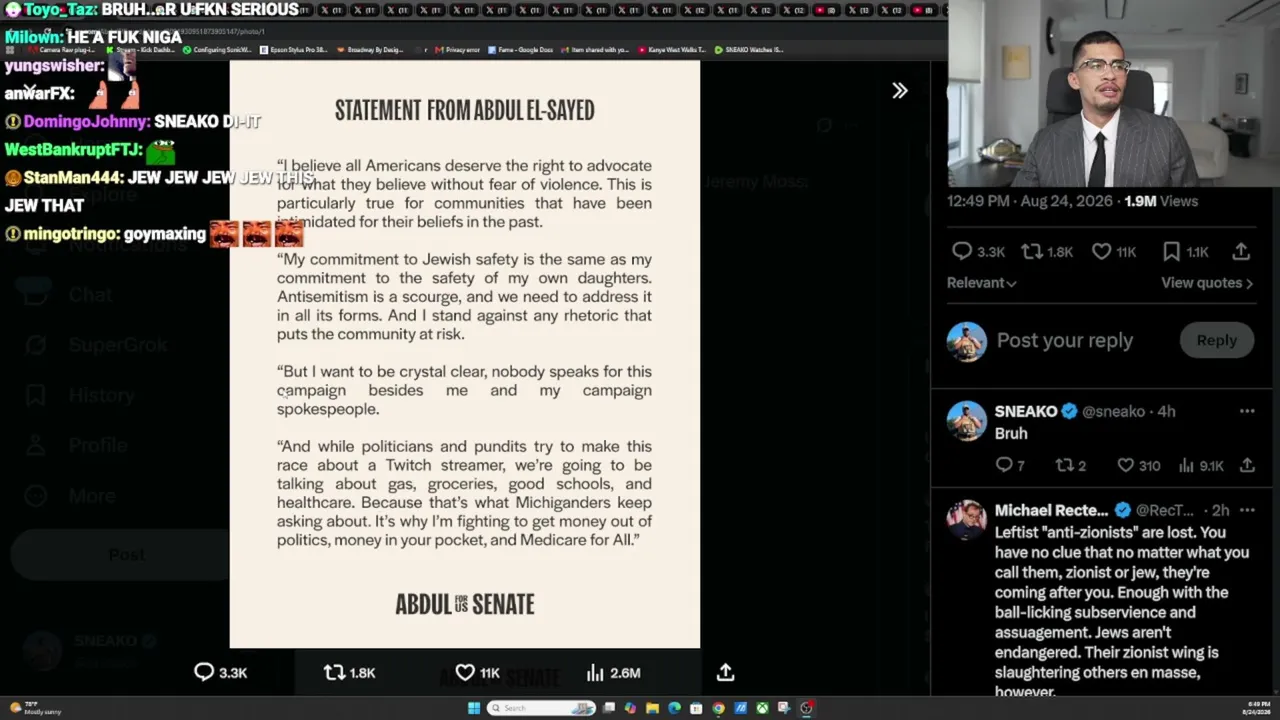Open the @sneako handle link
Viewport: 1280px width, 720px height.
pos(1113,411)
